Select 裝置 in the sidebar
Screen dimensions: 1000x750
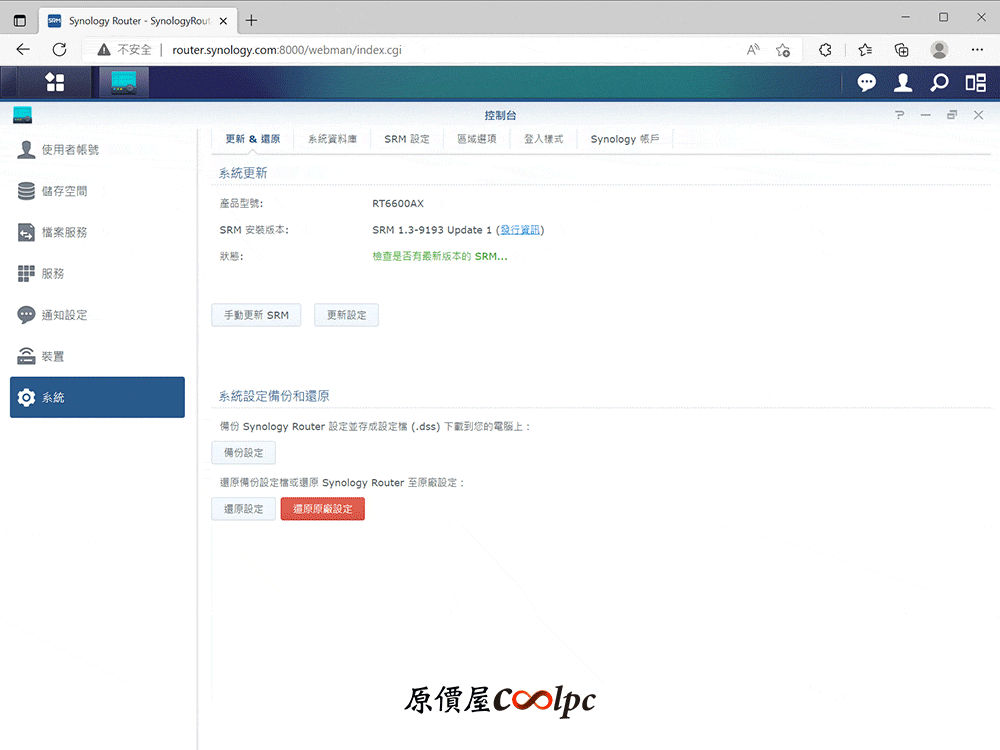[x=98, y=356]
